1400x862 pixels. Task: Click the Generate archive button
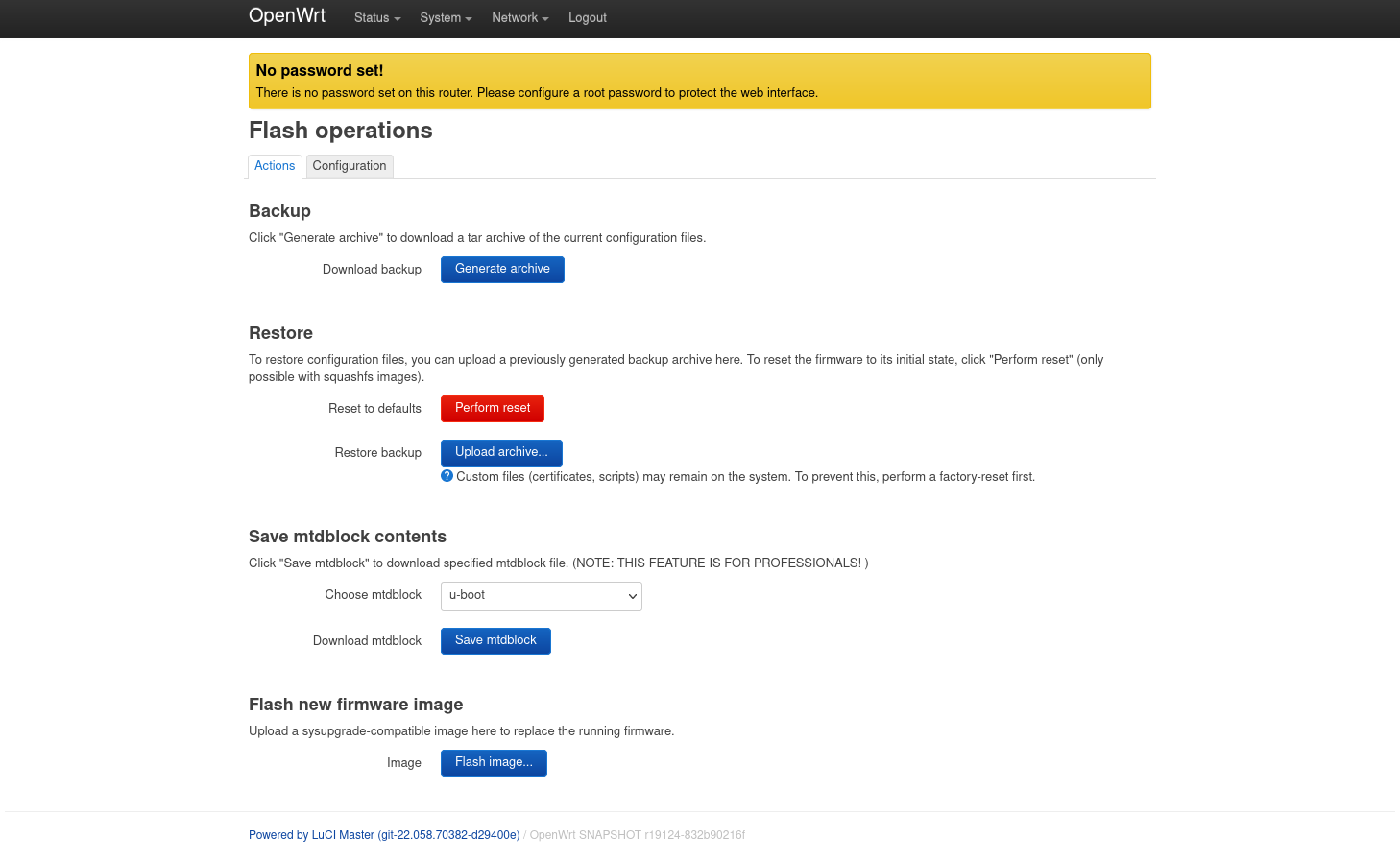point(502,269)
